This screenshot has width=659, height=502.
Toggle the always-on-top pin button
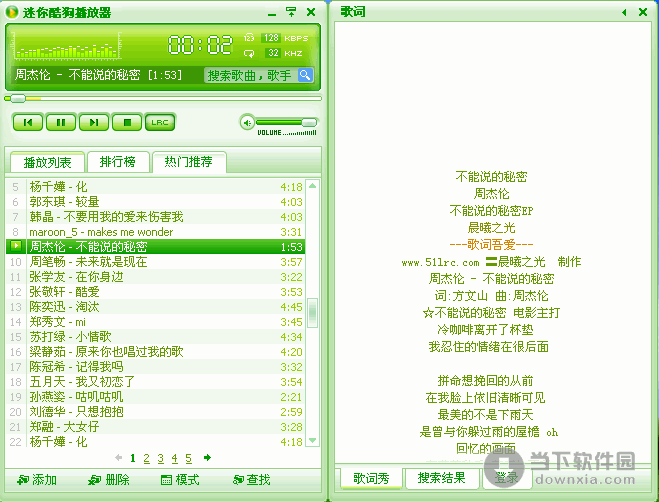pyautogui.click(x=291, y=12)
